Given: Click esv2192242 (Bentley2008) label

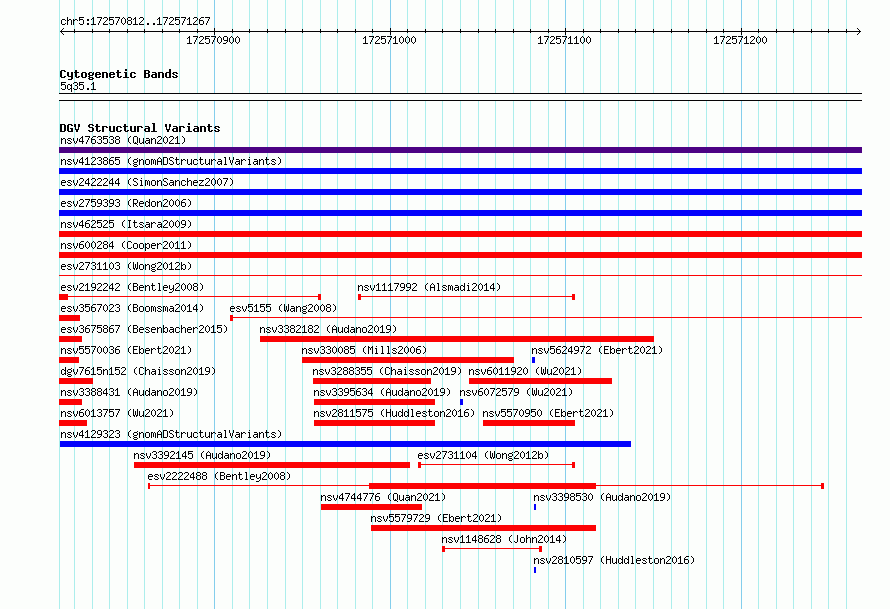Looking at the screenshot, I should pyautogui.click(x=132, y=287).
